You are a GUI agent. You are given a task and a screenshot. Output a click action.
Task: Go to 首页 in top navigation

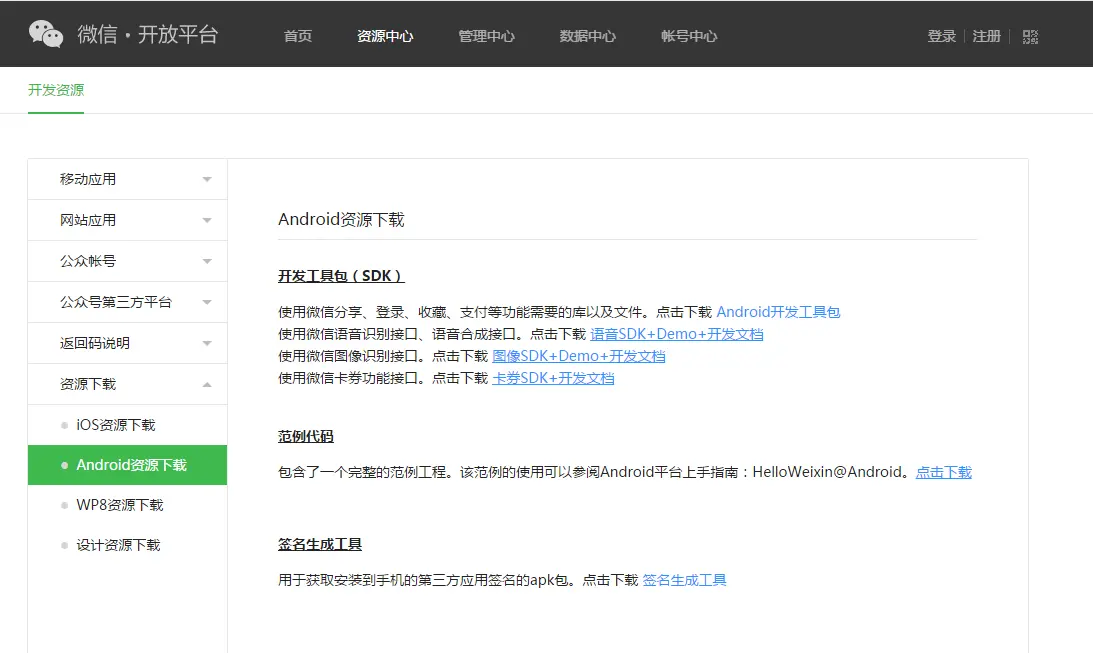[x=298, y=36]
